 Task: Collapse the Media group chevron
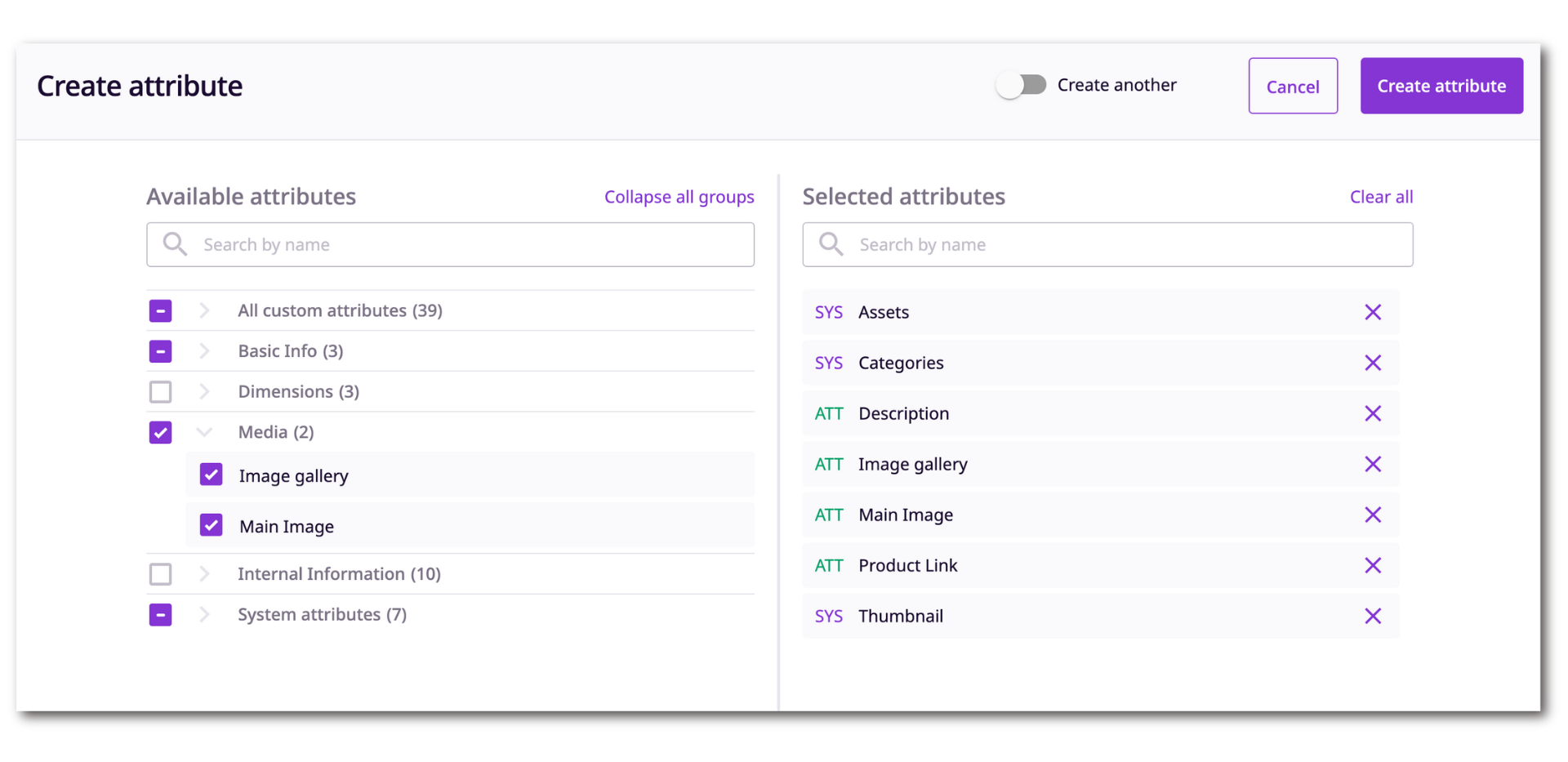(204, 432)
